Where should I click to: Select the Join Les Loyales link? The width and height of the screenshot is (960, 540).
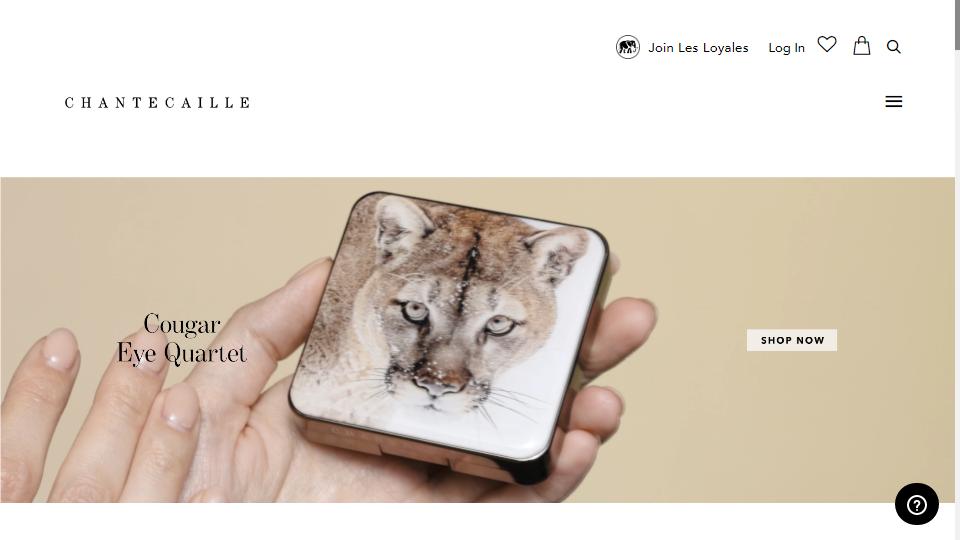[698, 48]
